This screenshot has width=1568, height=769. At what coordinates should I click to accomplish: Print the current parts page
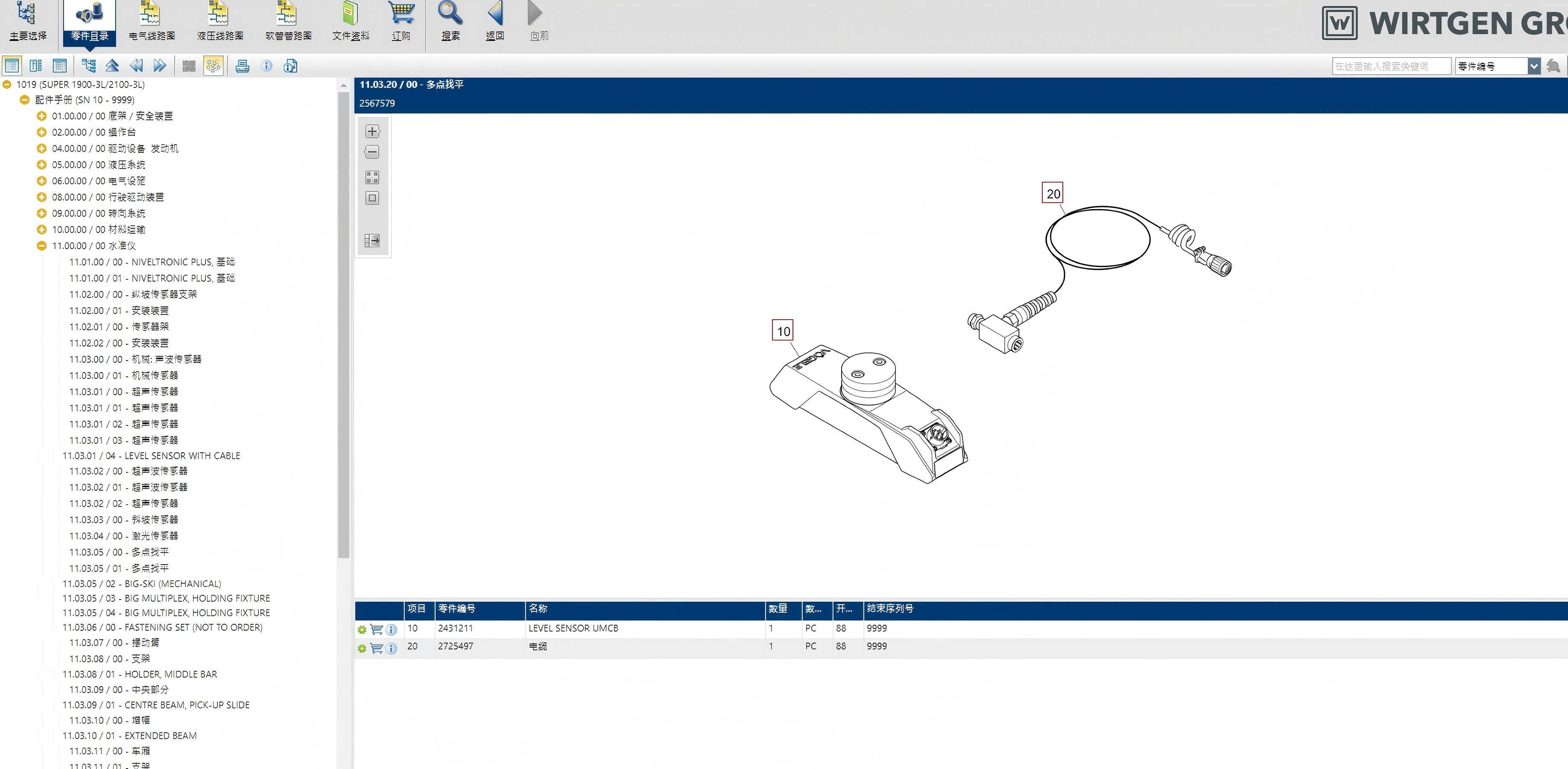[x=242, y=66]
